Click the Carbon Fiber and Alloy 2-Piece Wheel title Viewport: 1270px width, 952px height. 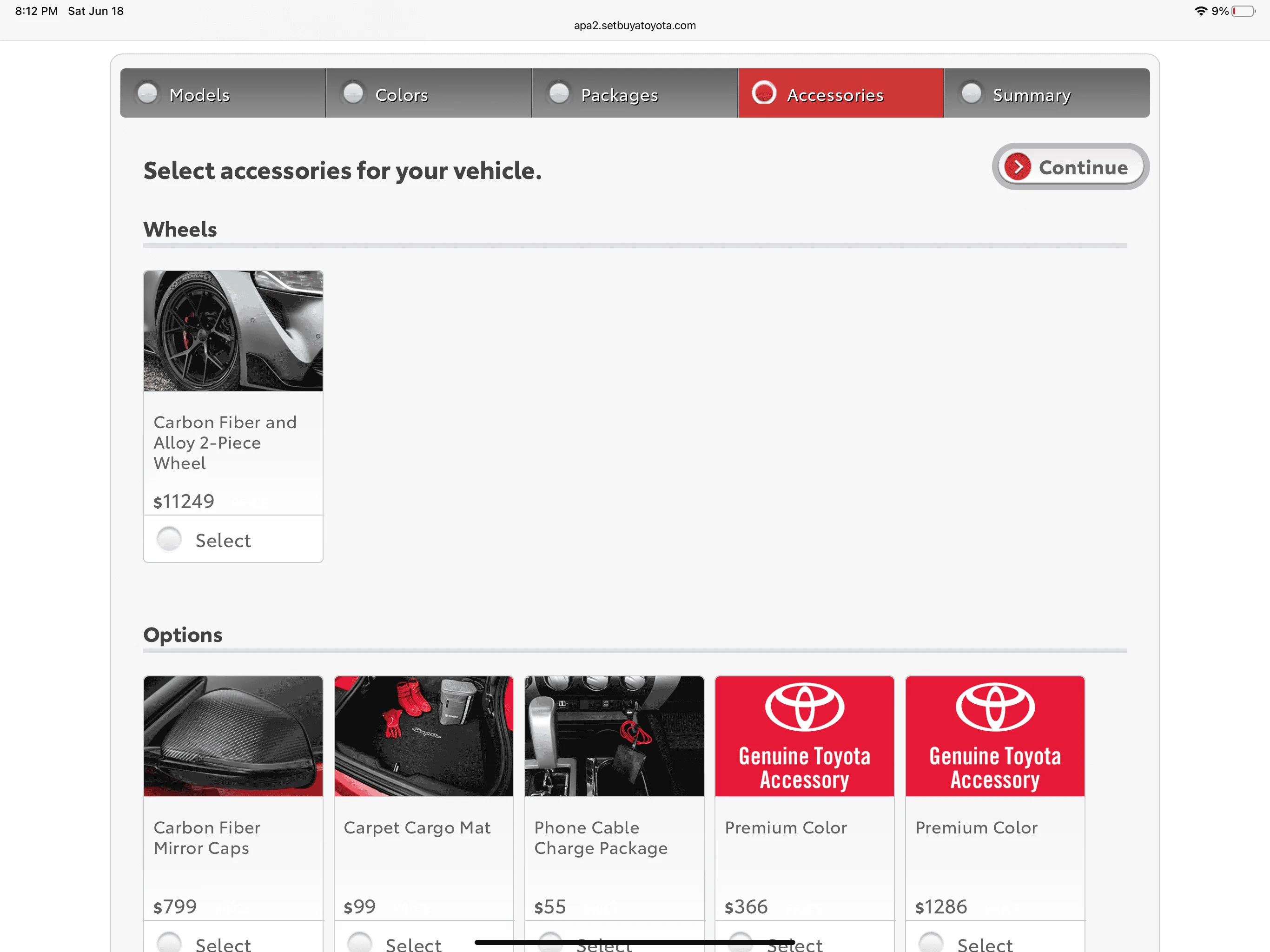click(225, 443)
